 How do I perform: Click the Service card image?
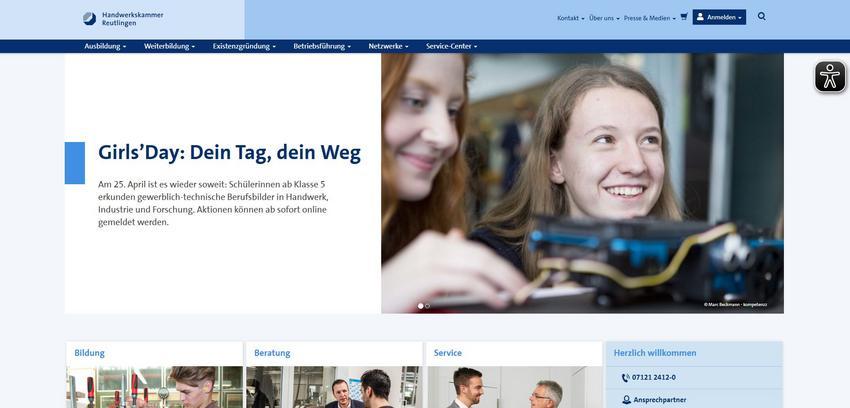pos(514,387)
